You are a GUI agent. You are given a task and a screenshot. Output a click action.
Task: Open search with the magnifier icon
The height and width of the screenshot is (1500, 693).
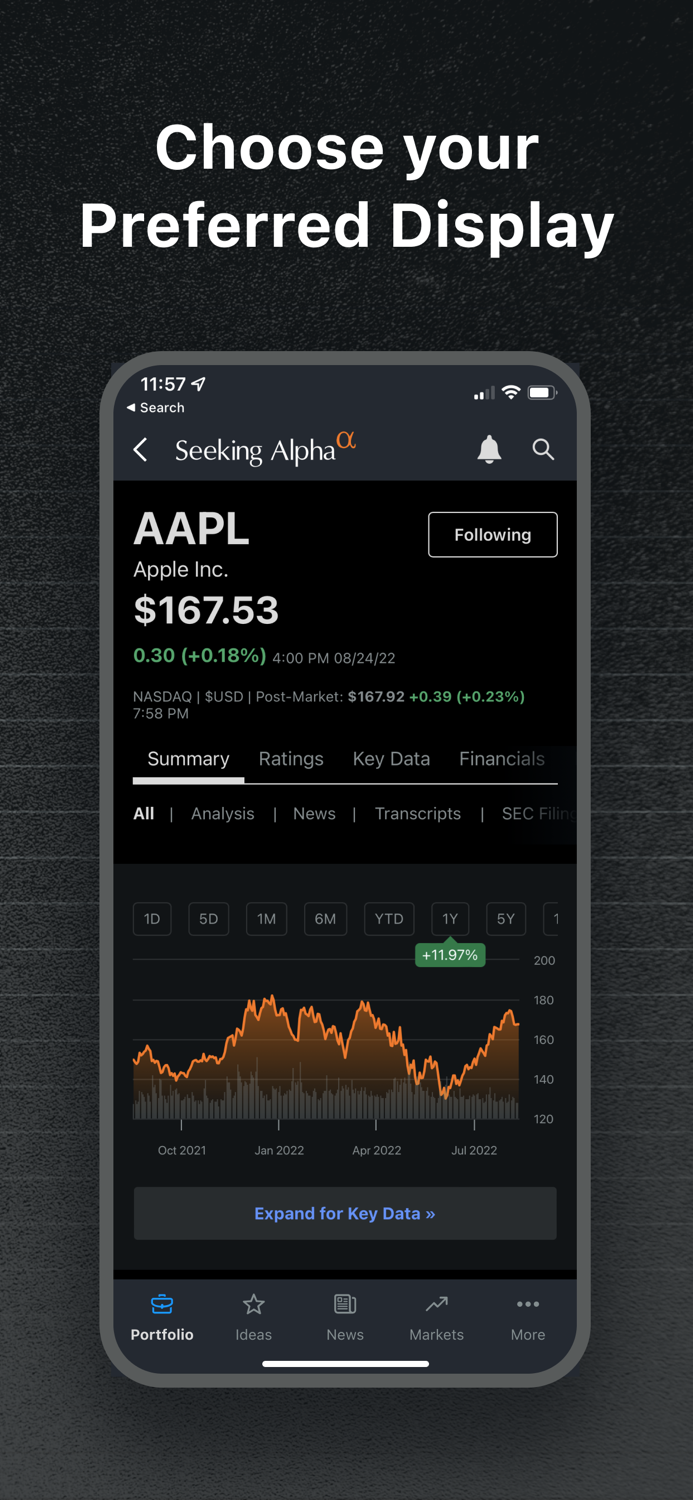(x=543, y=450)
